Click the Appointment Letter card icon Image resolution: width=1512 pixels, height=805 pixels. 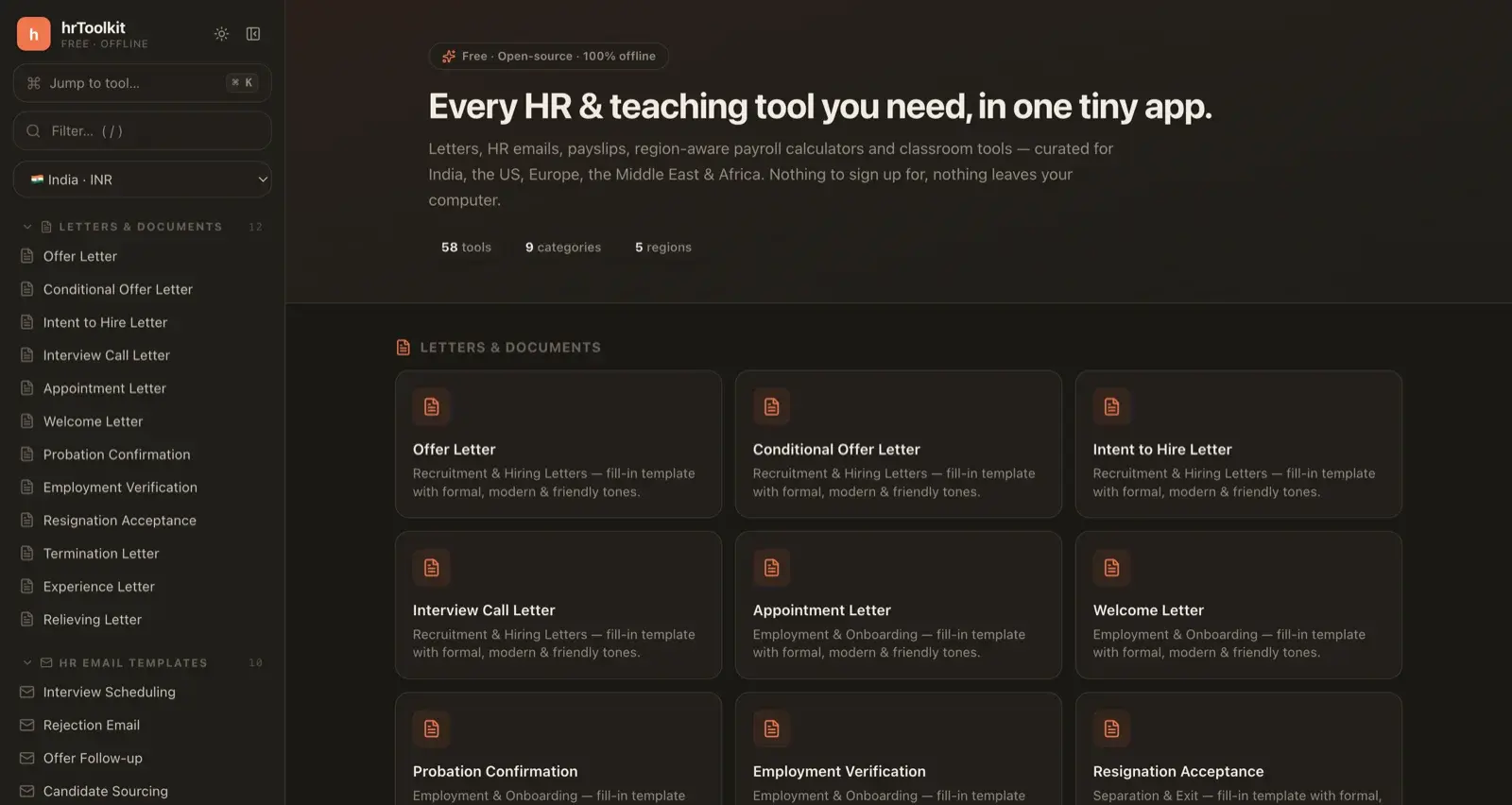coord(772,568)
